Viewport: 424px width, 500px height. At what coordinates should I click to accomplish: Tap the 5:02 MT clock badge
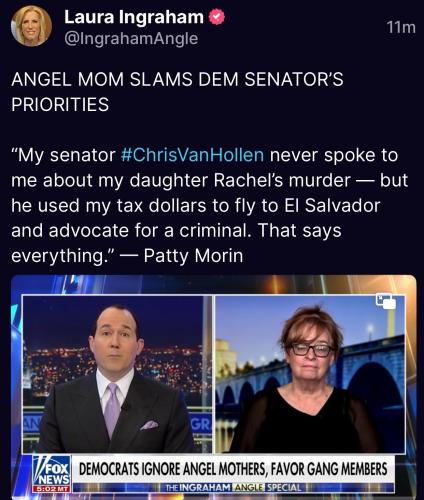(52, 489)
